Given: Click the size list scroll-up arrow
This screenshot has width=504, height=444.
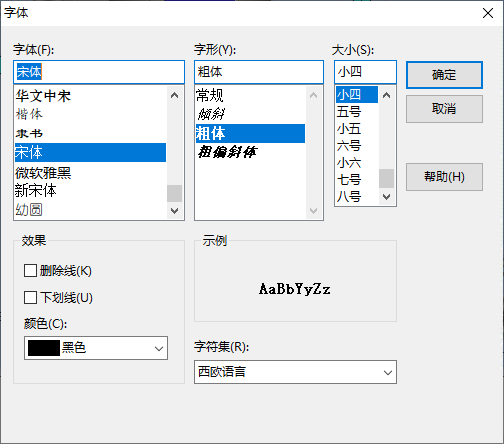Looking at the screenshot, I should (x=386, y=95).
